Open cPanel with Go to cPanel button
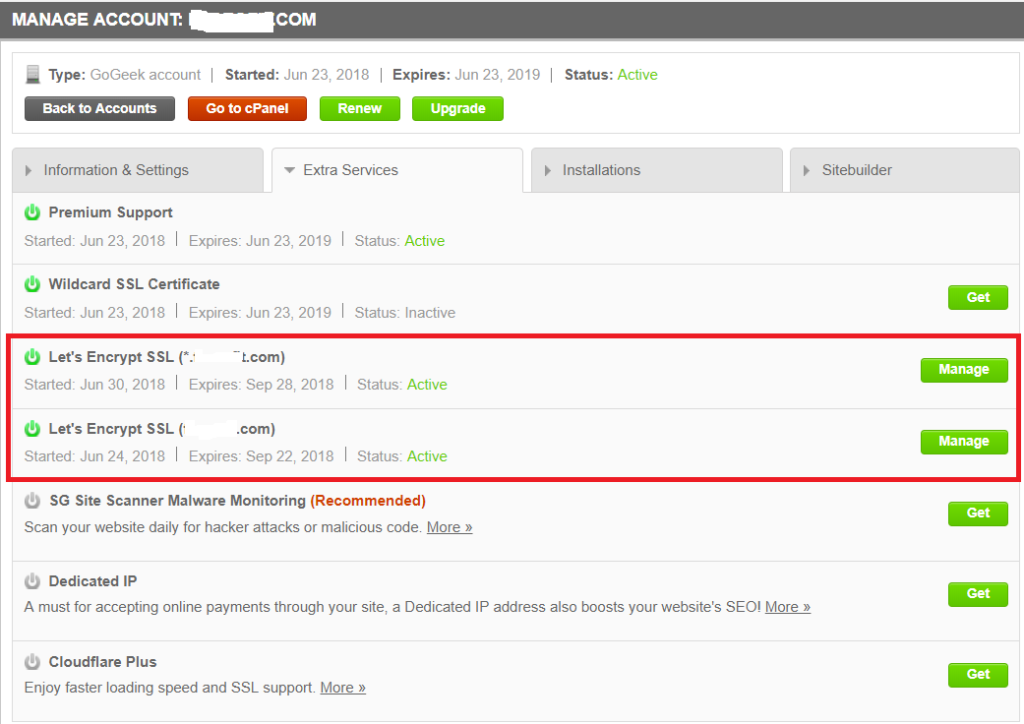 coord(247,108)
